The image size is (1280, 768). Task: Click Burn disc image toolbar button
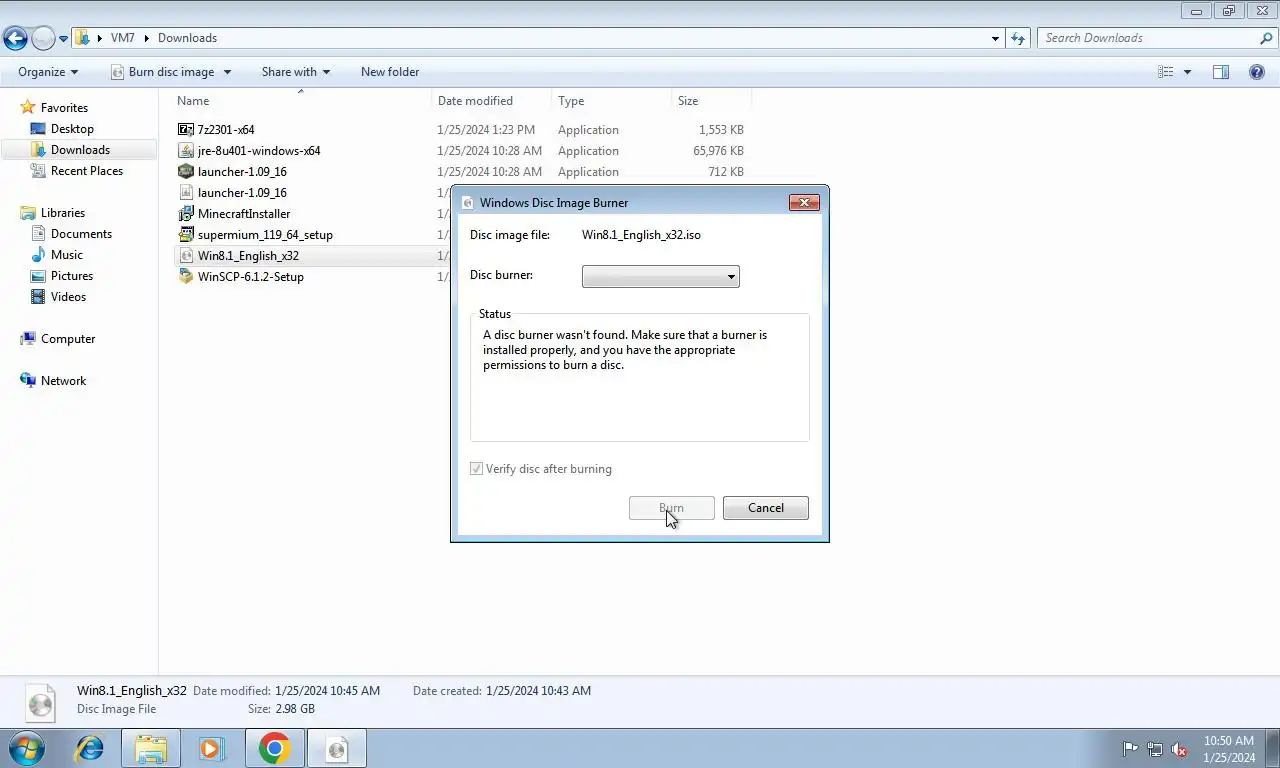point(162,72)
